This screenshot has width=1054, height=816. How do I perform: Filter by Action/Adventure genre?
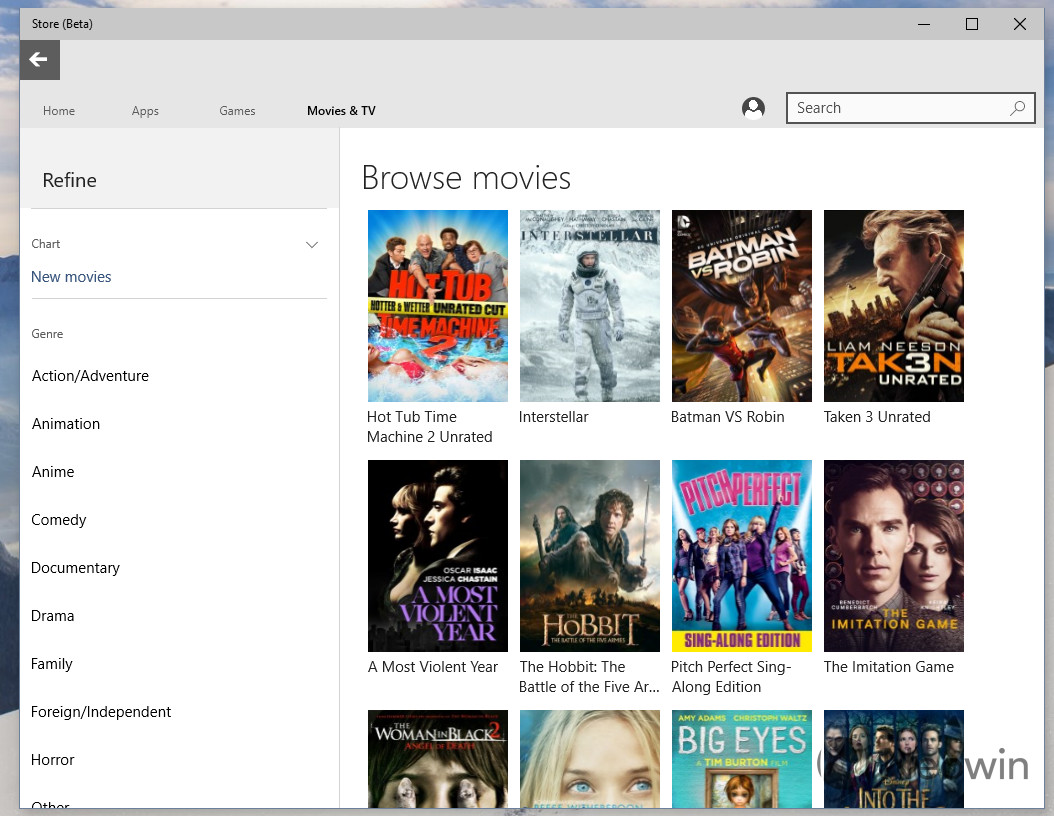coord(90,376)
